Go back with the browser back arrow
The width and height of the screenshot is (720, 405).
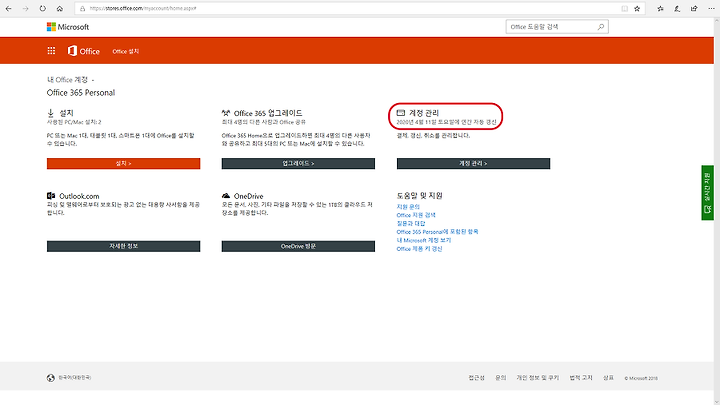tap(8, 8)
